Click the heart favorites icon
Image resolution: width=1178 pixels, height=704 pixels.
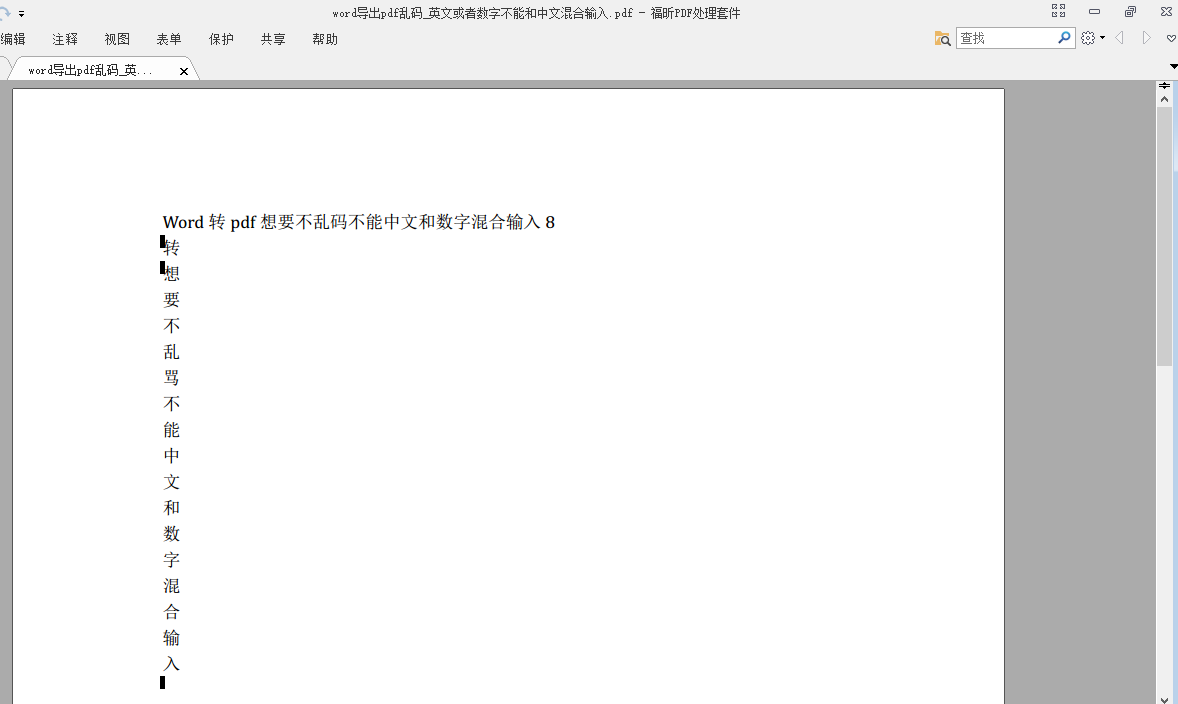click(x=1171, y=38)
